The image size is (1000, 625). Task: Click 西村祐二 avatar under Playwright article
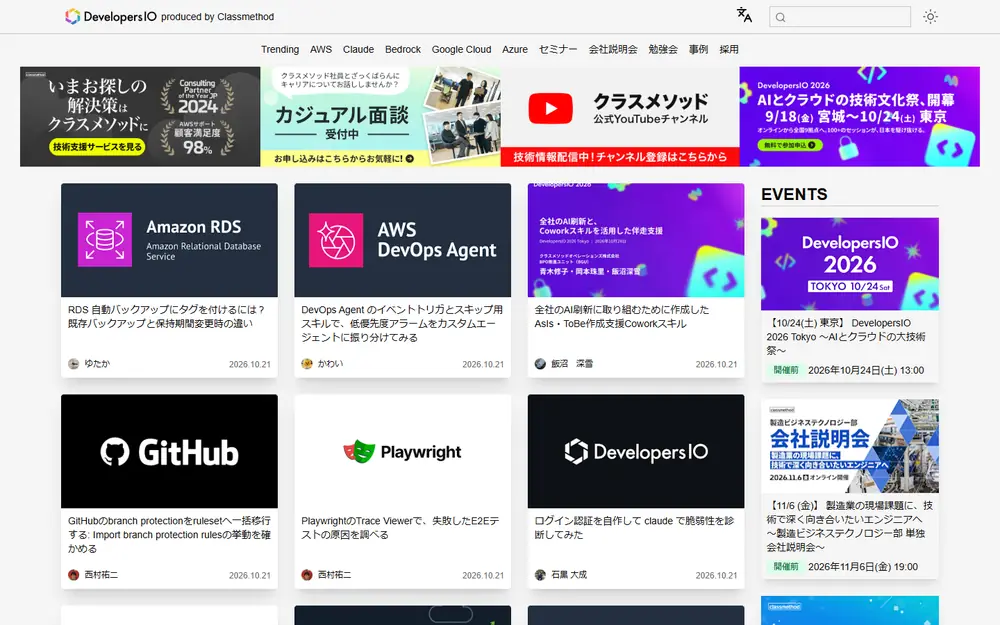pyautogui.click(x=307, y=575)
